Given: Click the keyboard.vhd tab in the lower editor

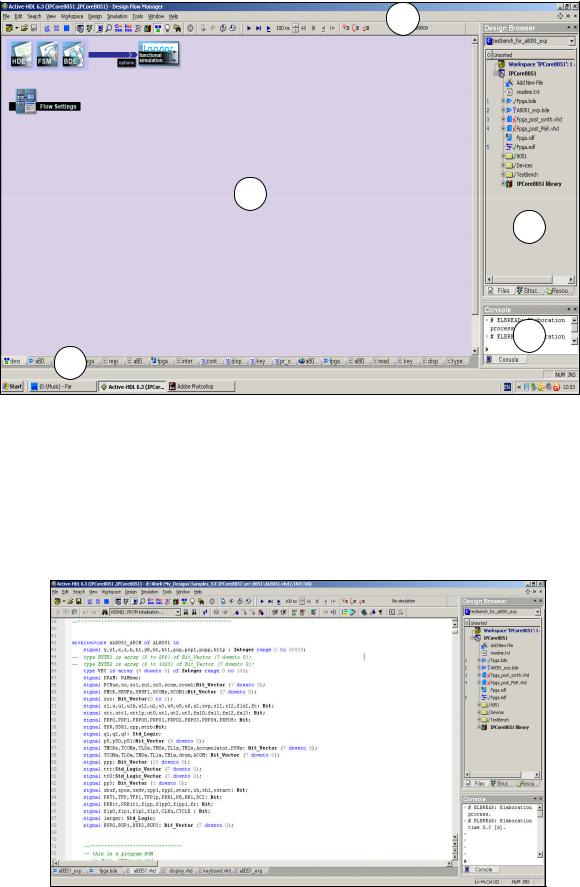Looking at the screenshot, I should (x=216, y=871).
